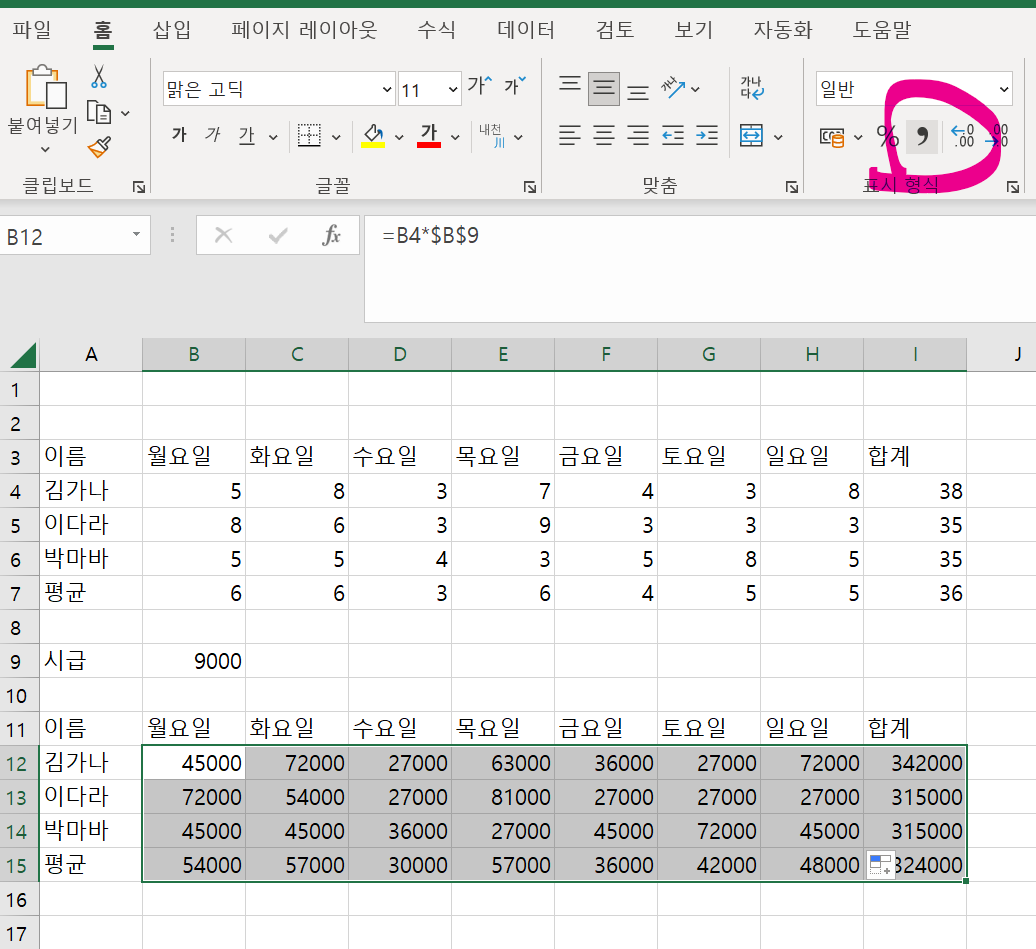Open clipboard dialog launcher
The image size is (1036, 949).
click(139, 187)
